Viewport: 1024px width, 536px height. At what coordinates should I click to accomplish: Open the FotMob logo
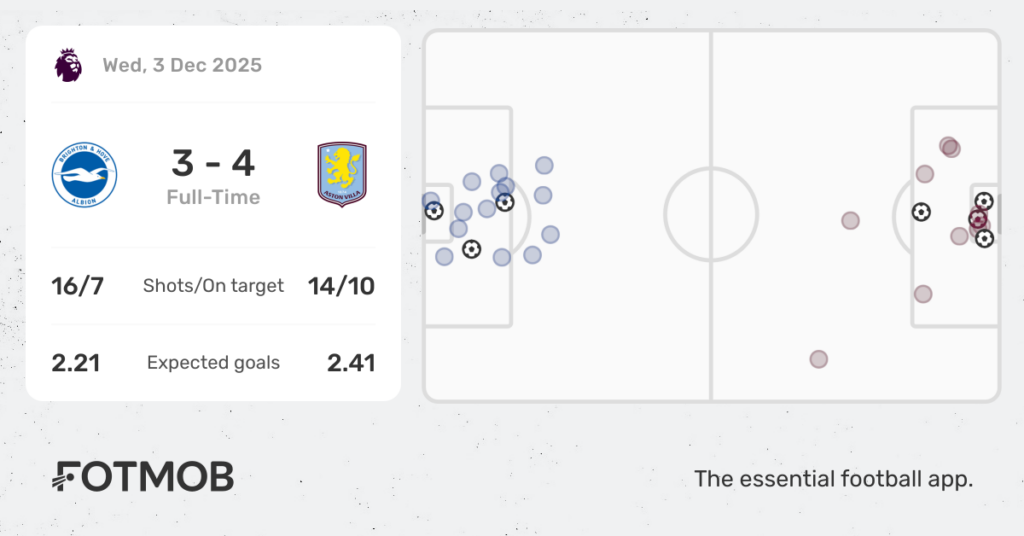(x=143, y=477)
